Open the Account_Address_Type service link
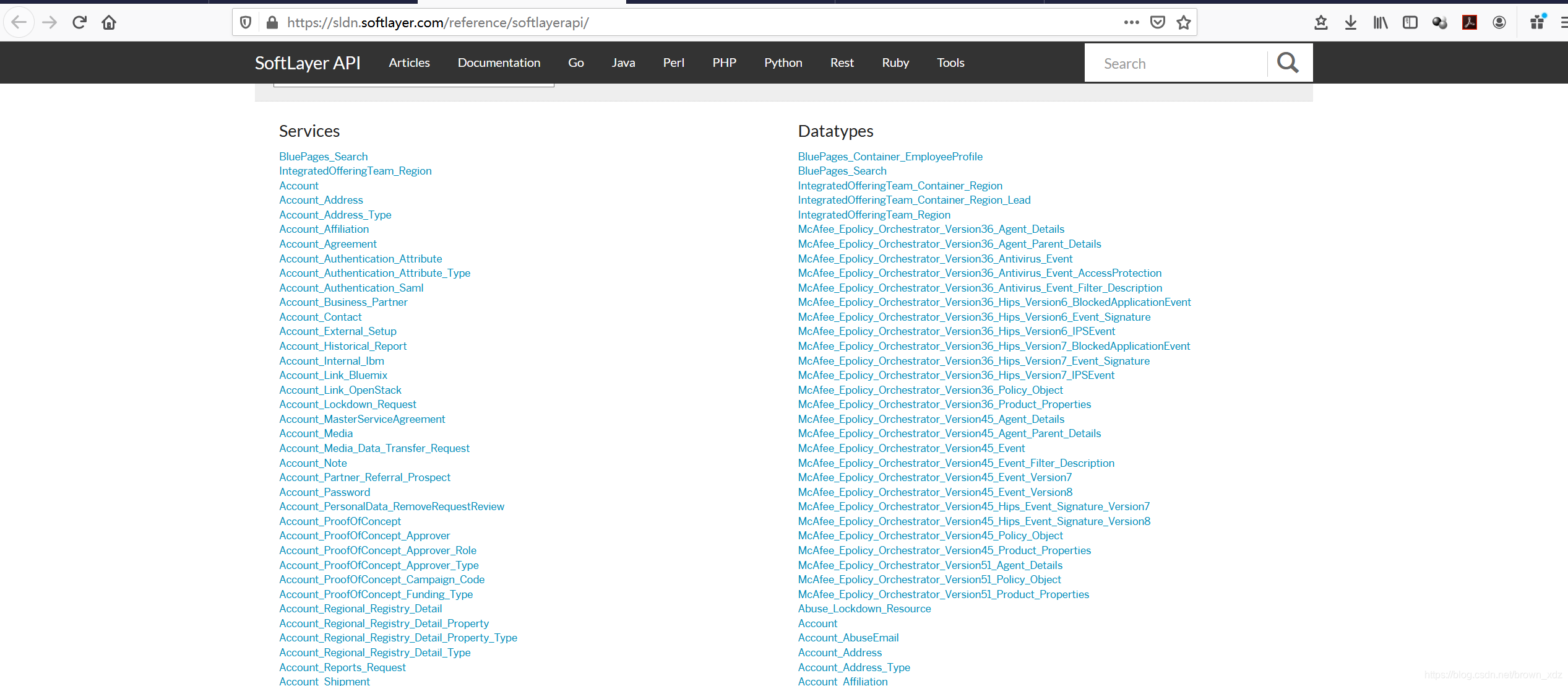Image resolution: width=1568 pixels, height=686 pixels. click(x=335, y=215)
